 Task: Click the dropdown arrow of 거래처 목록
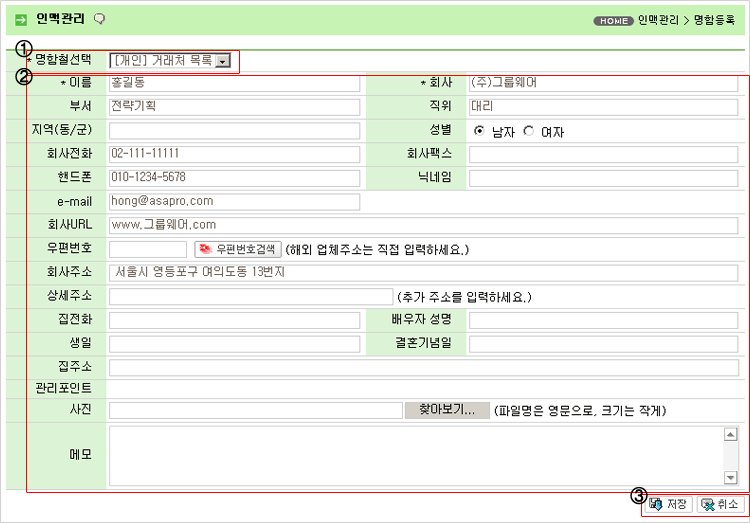[x=223, y=62]
